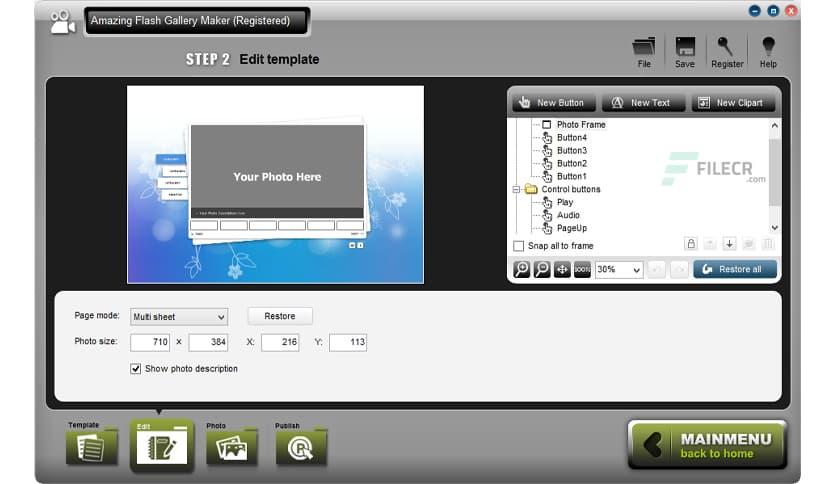Click the New Text button
Screen dimensions: 836x484
click(x=643, y=102)
